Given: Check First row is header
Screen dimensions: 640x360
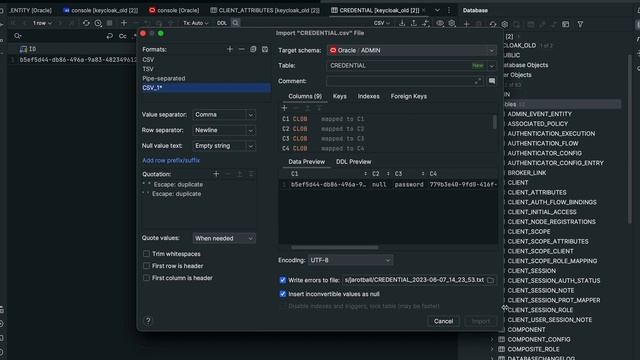Looking at the screenshot, I should pyautogui.click(x=146, y=266).
